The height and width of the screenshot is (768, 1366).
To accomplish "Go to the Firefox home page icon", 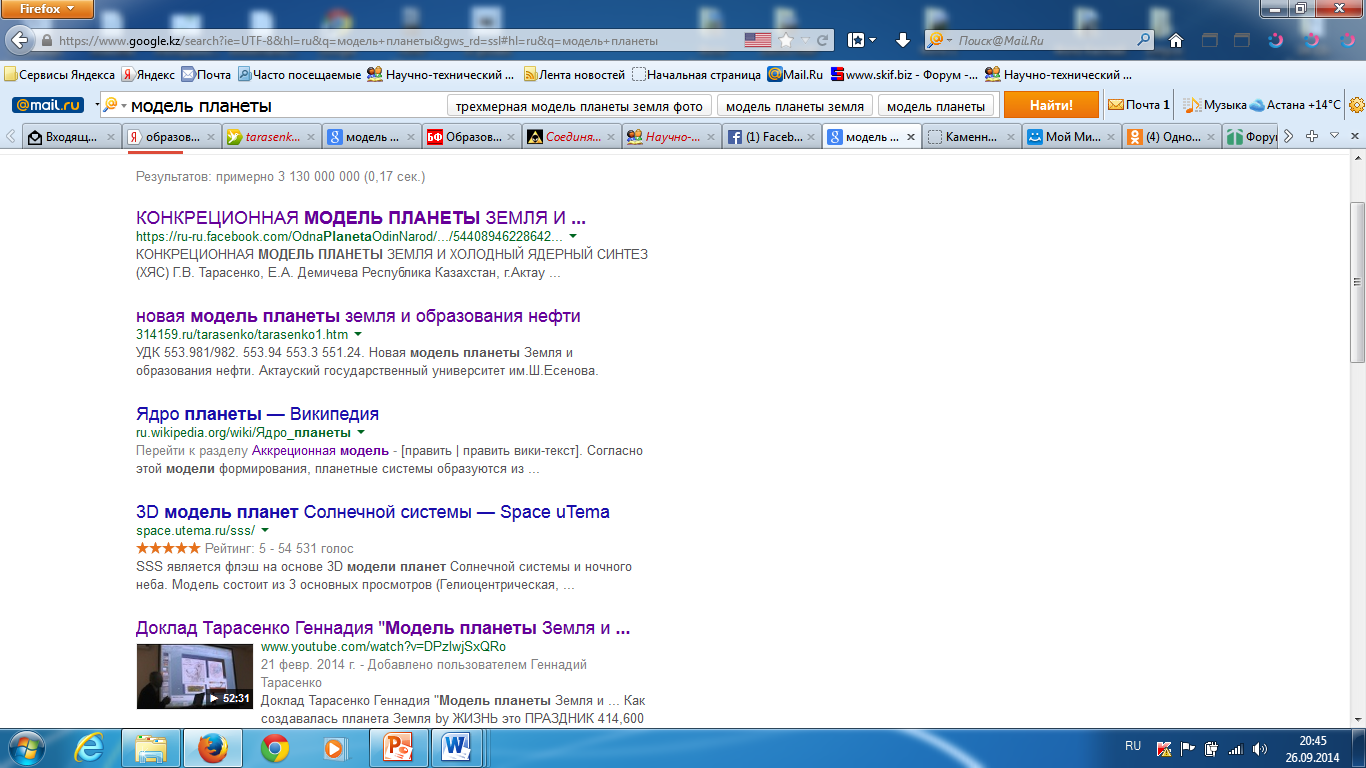I will pos(1176,41).
